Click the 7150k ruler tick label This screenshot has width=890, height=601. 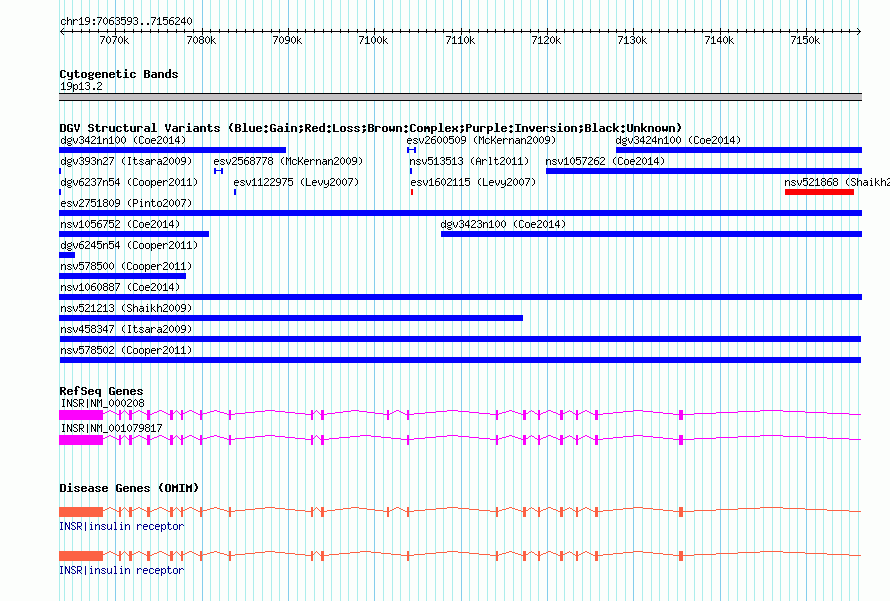[805, 40]
